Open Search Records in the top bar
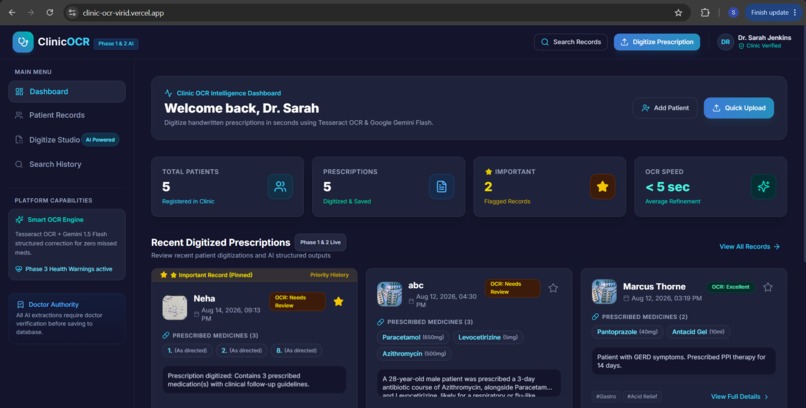Viewport: 806px width, 408px height. click(x=571, y=42)
